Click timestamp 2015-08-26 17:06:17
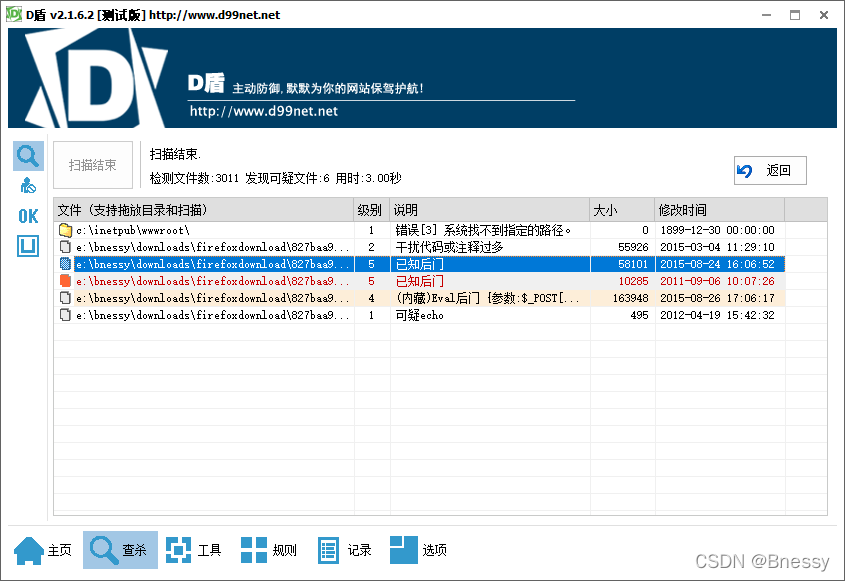845x581 pixels. pyautogui.click(x=717, y=298)
